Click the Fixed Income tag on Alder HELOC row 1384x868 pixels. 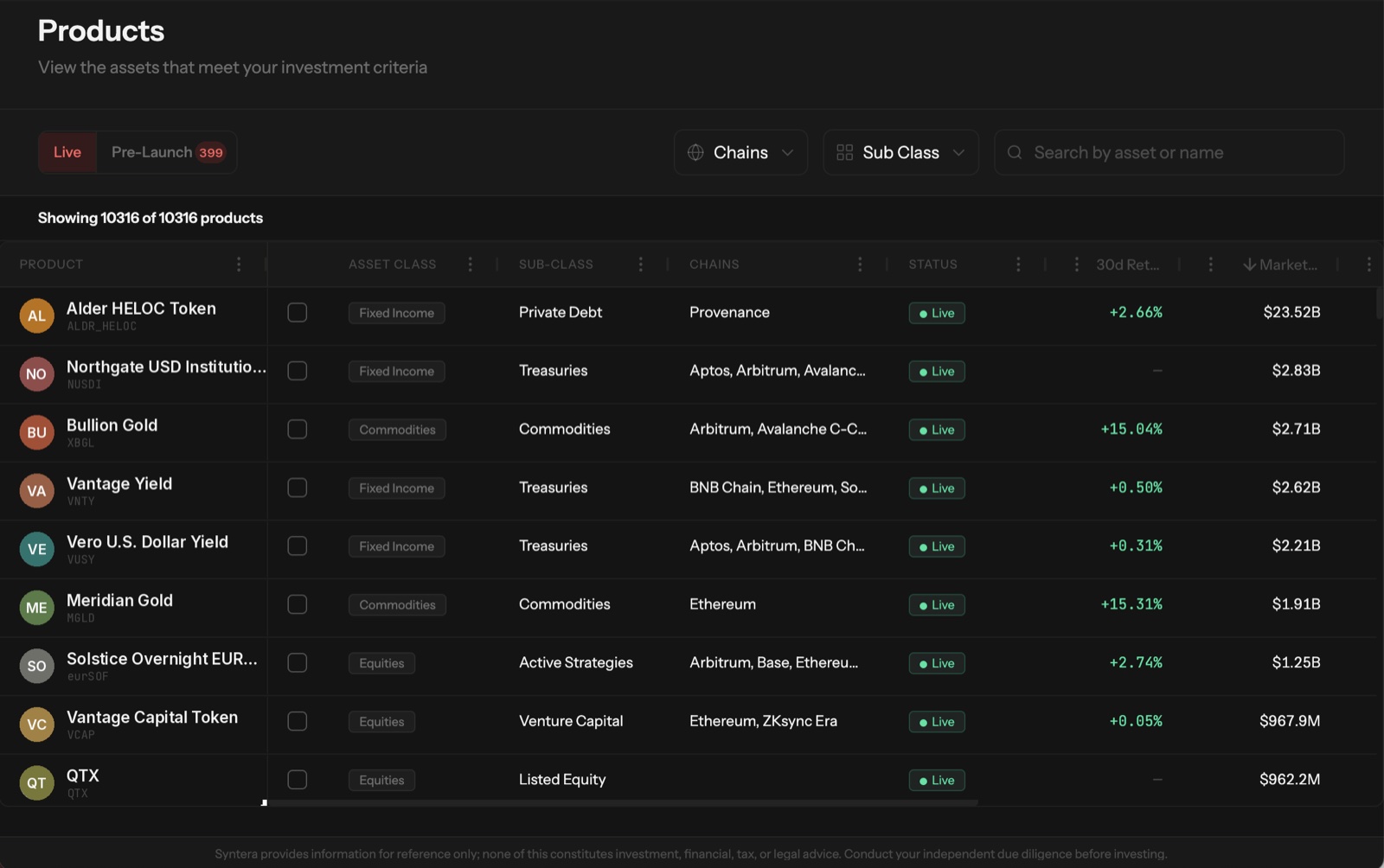pyautogui.click(x=396, y=313)
